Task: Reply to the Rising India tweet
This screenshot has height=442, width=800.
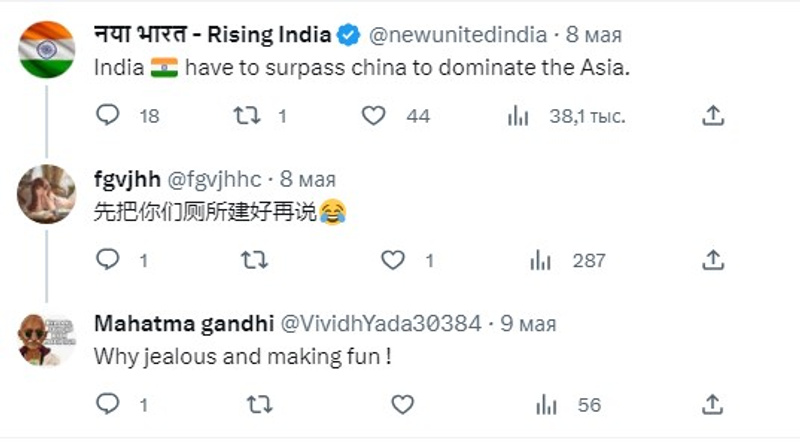Action: tap(108, 116)
